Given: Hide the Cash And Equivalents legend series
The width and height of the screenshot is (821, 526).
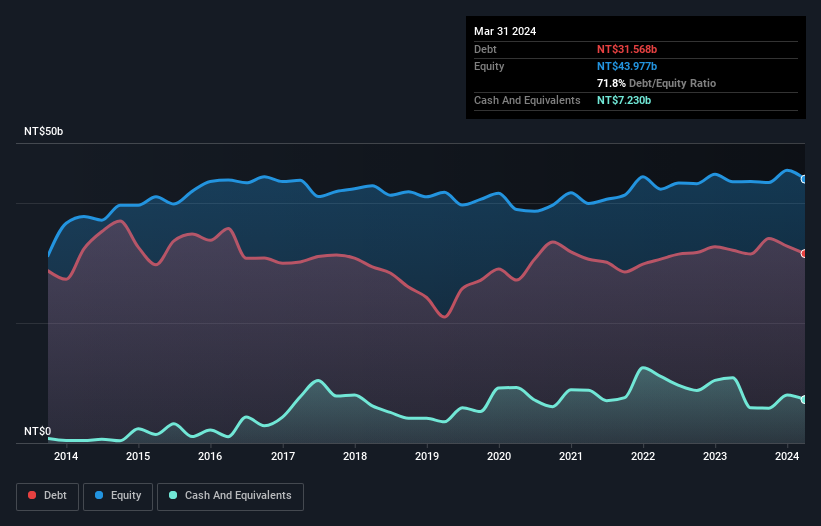Looking at the screenshot, I should tap(230, 495).
